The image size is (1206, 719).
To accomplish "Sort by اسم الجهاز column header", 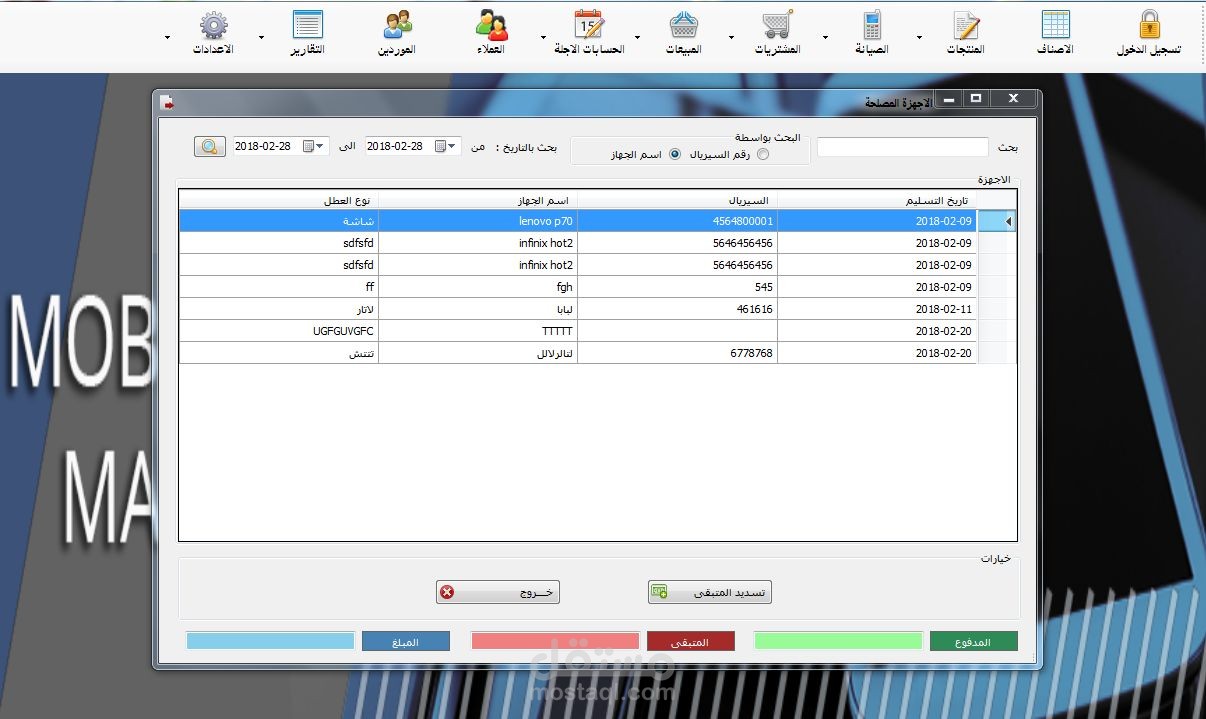I will coord(479,200).
